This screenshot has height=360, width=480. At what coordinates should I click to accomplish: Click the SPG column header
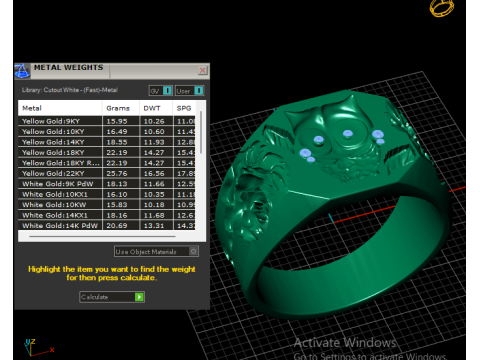pos(184,108)
